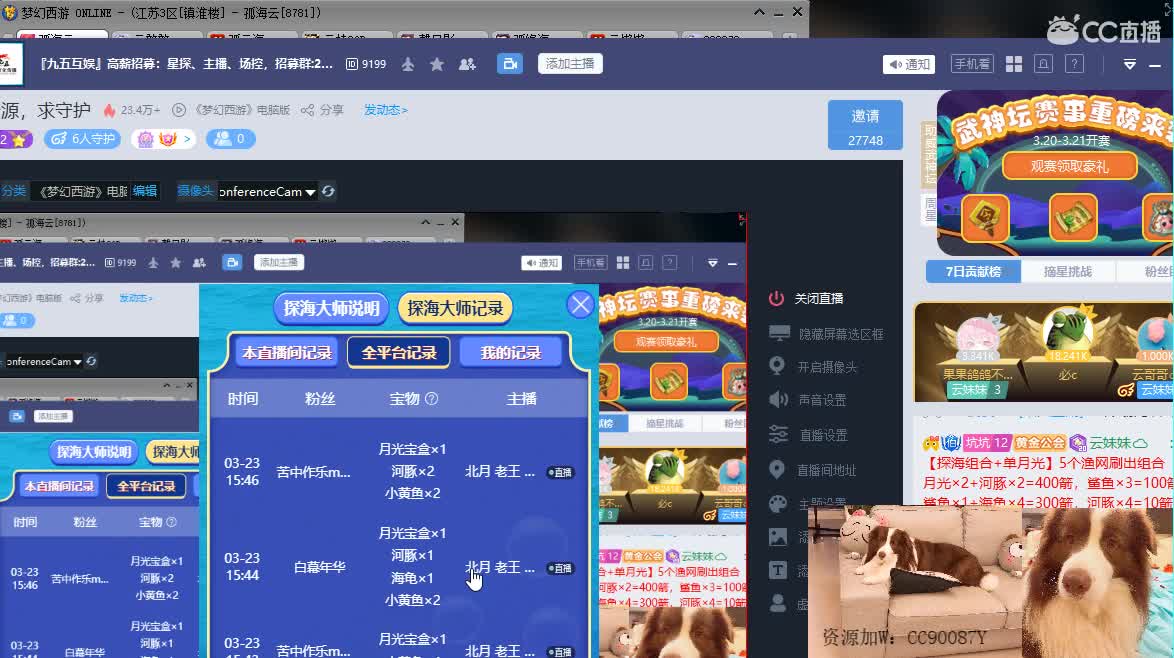The height and width of the screenshot is (658, 1174).
Task: Select 开启摄像头 option
Action: [827, 367]
